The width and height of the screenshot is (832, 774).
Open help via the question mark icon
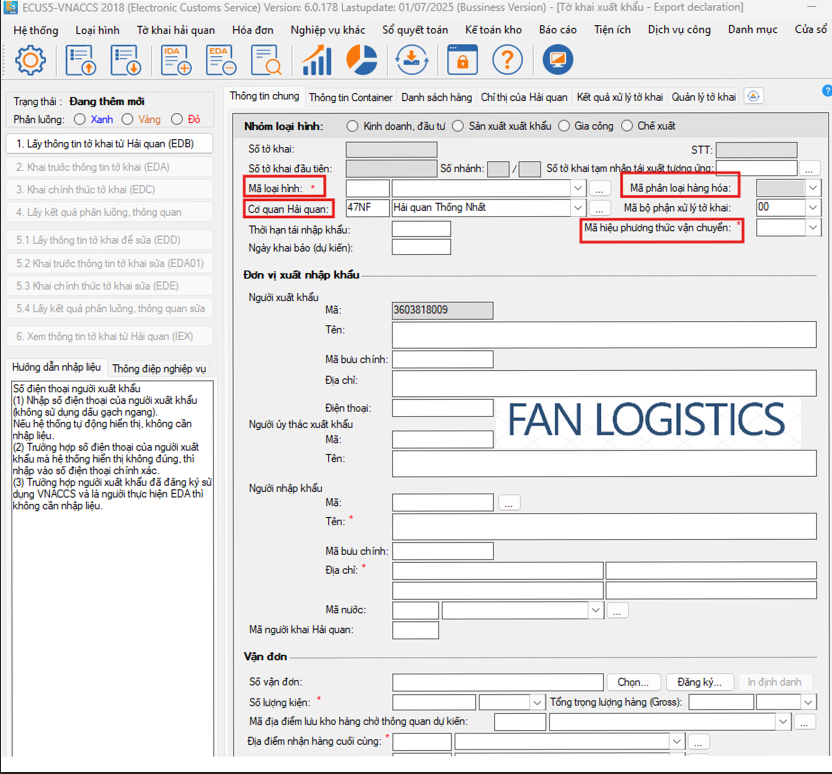pyautogui.click(x=507, y=60)
